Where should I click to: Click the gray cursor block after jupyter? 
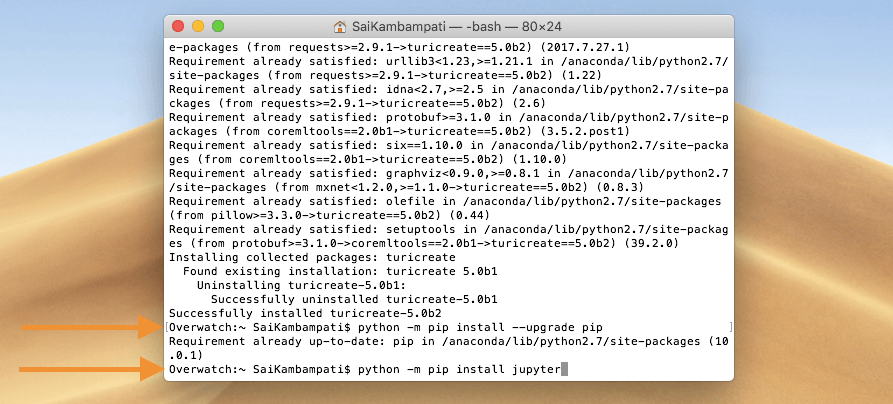point(565,370)
